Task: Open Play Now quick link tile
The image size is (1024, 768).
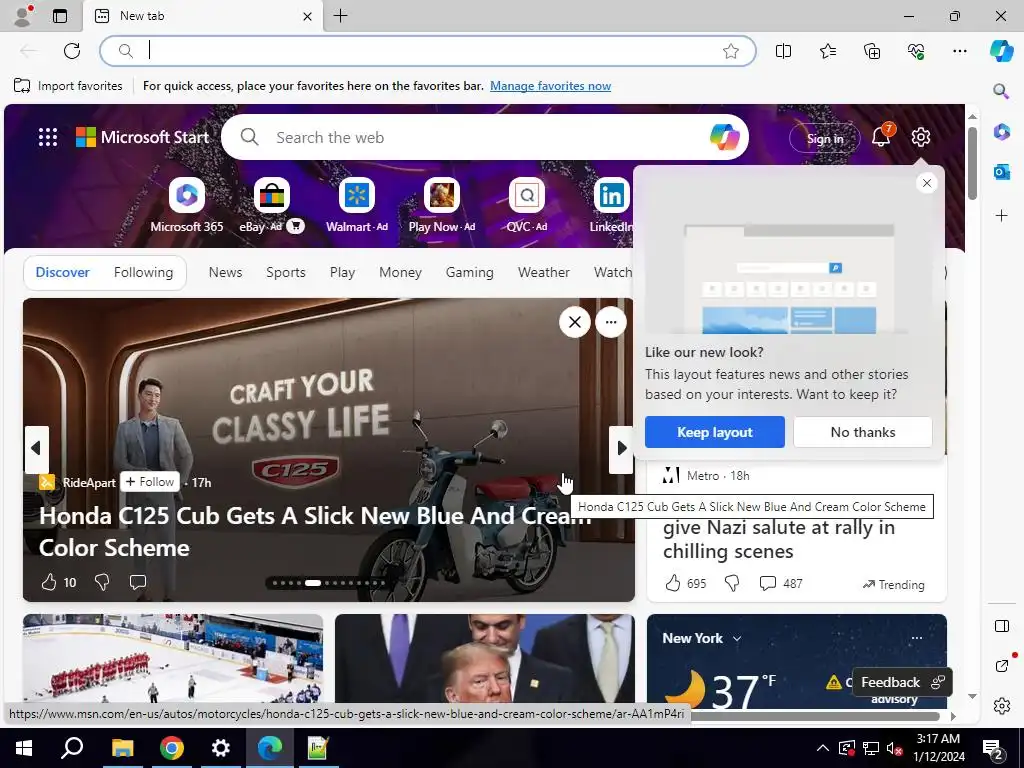Action: 442,206
